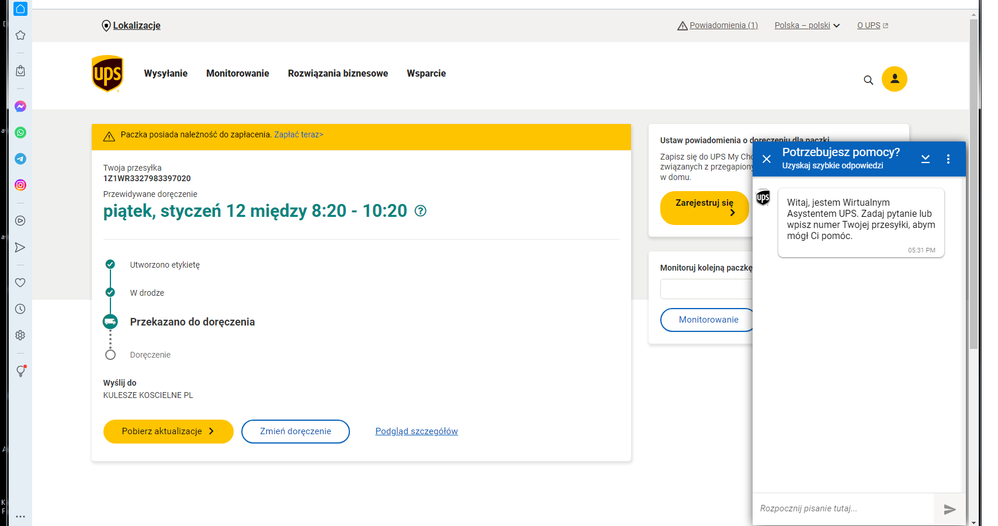Open Telegram in the browser sidebar
This screenshot has height=526, width=998.
tap(20, 159)
